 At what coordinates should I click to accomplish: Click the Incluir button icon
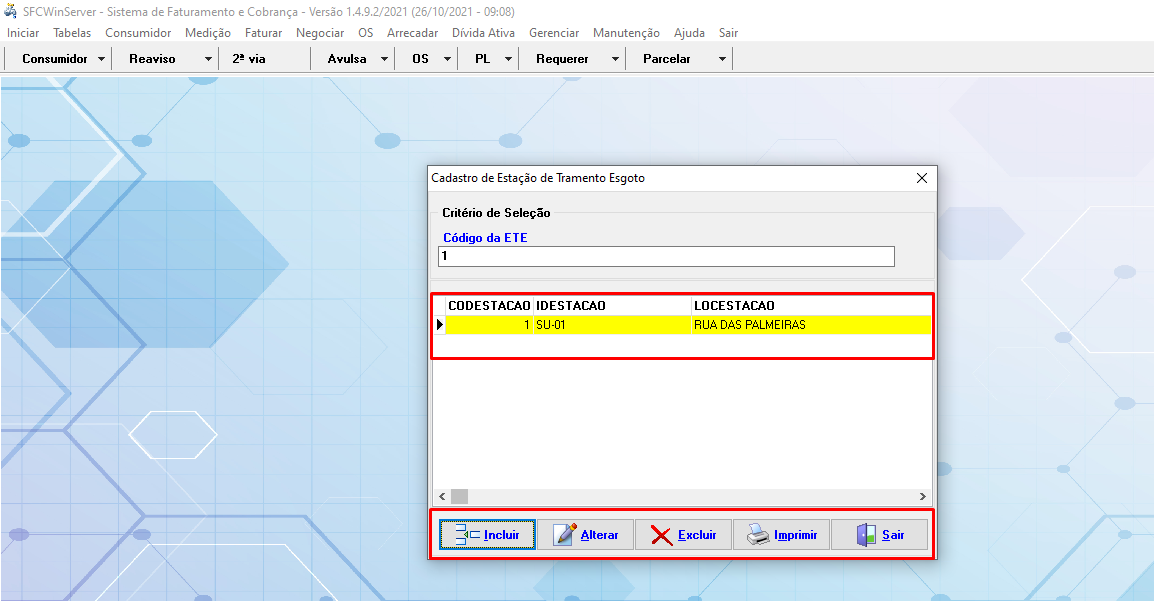(x=467, y=535)
